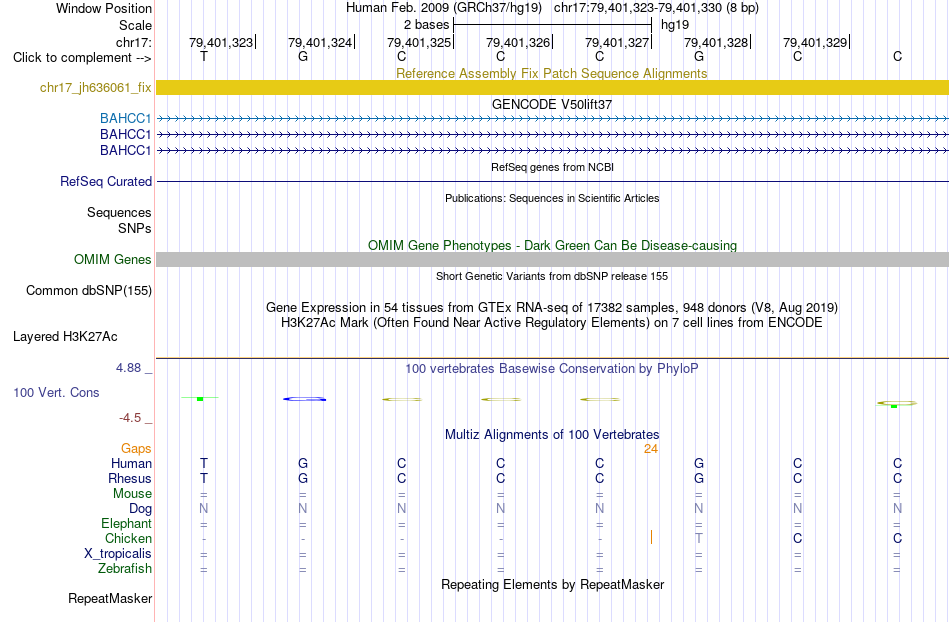Click the 'Mouse' species label
This screenshot has height=622, width=950.
click(x=132, y=494)
